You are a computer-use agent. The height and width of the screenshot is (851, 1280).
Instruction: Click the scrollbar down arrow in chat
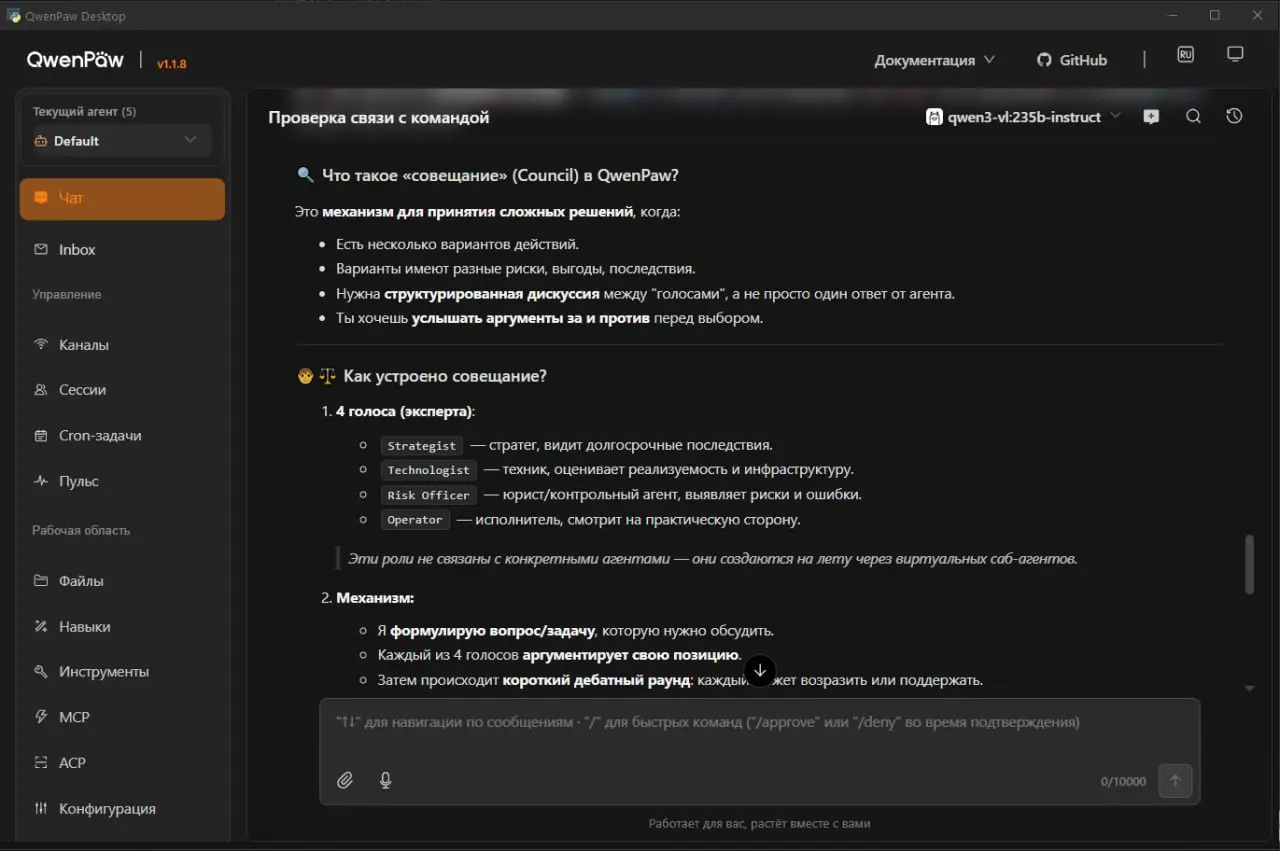1249,688
